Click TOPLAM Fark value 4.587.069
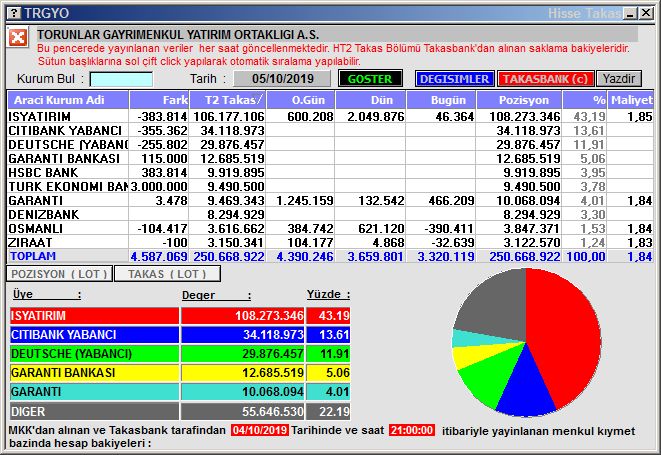 tap(159, 256)
